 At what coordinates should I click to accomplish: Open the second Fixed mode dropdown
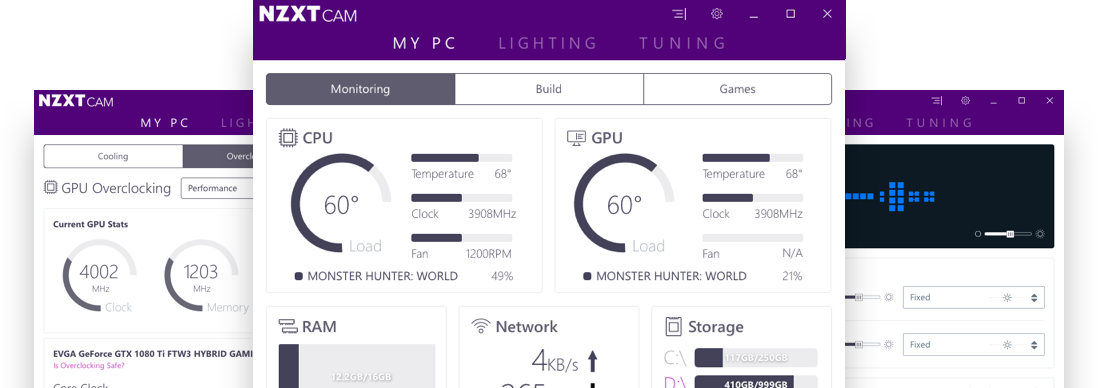973,345
